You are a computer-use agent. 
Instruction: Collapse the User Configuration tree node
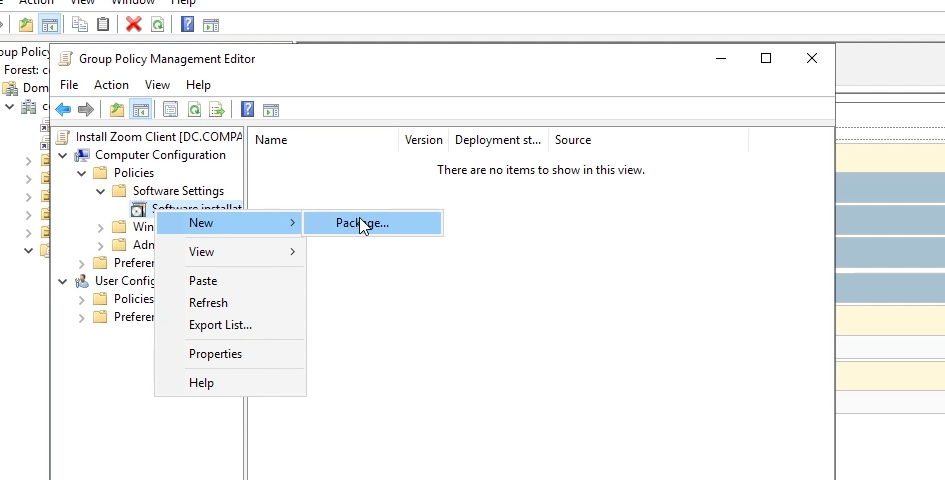[x=64, y=281]
